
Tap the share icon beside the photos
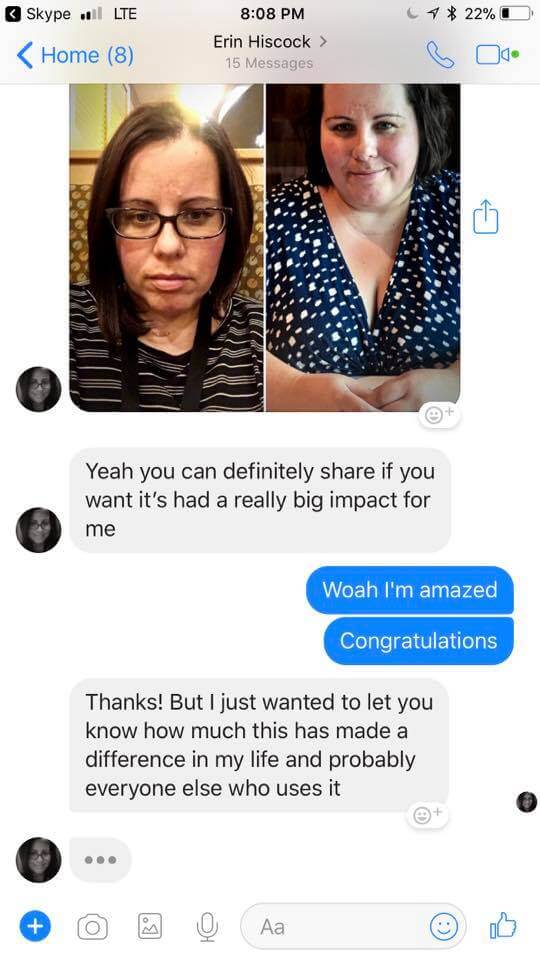(486, 217)
